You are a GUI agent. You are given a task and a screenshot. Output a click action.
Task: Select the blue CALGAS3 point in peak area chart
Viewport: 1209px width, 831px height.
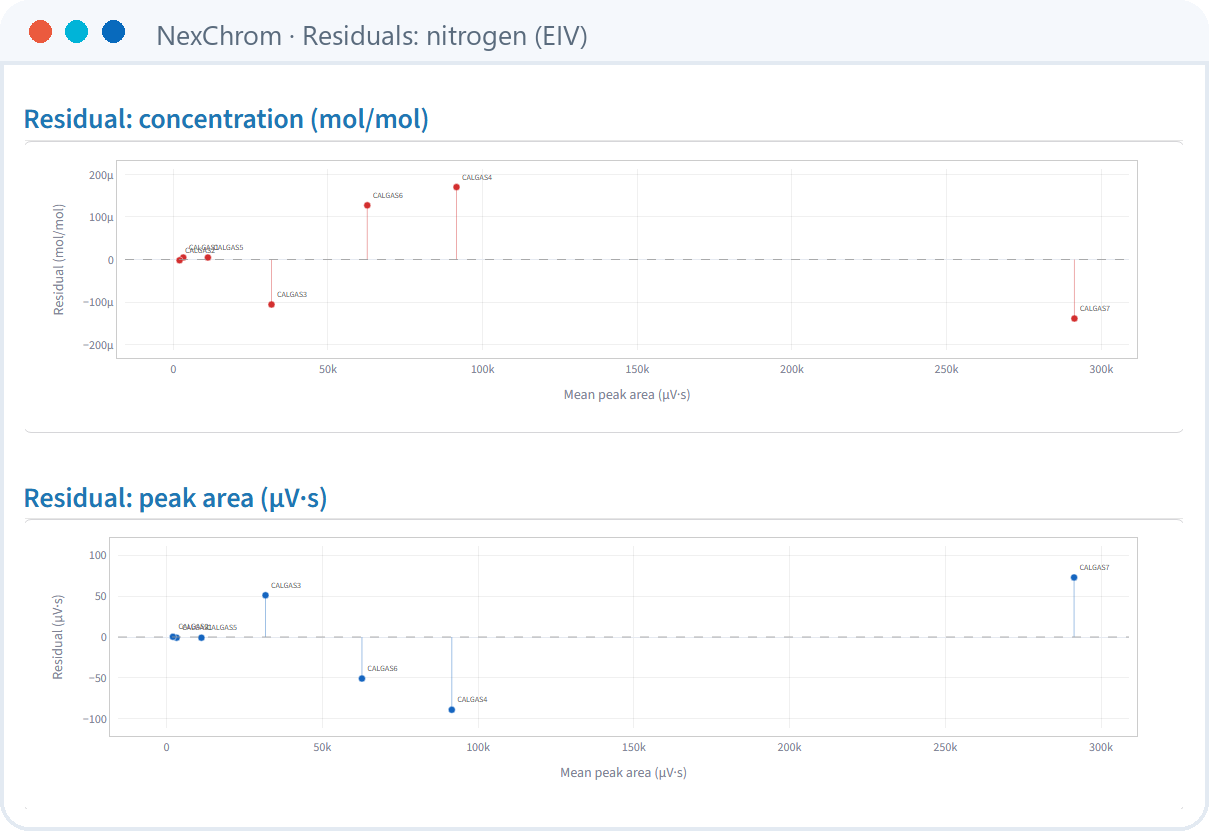265,595
